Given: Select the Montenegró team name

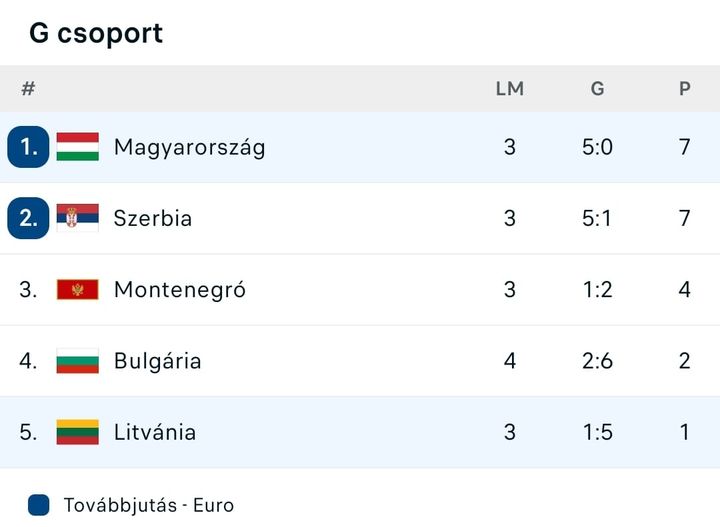Looking at the screenshot, I should (179, 290).
